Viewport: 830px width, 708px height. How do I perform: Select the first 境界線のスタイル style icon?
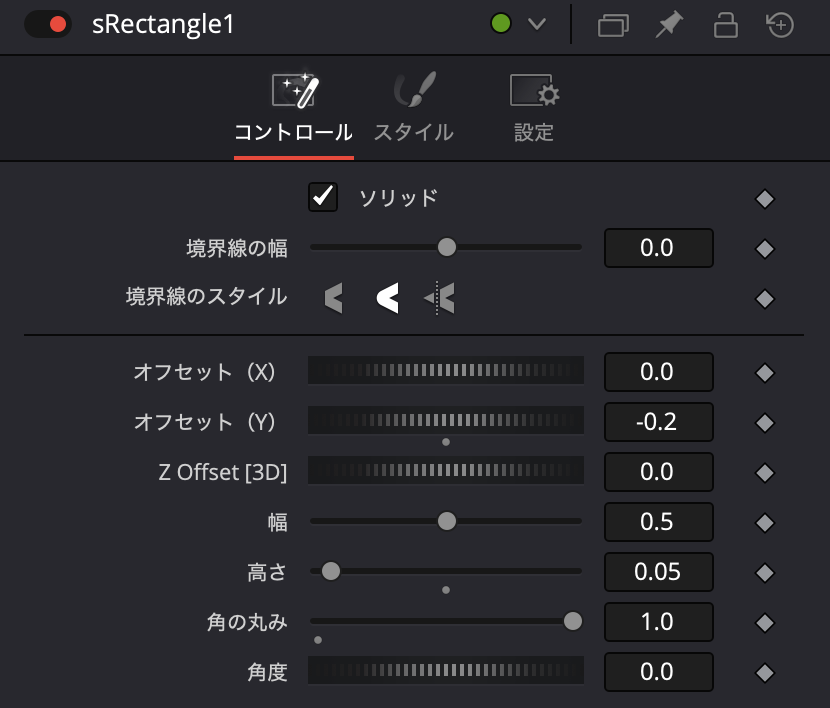point(335,297)
